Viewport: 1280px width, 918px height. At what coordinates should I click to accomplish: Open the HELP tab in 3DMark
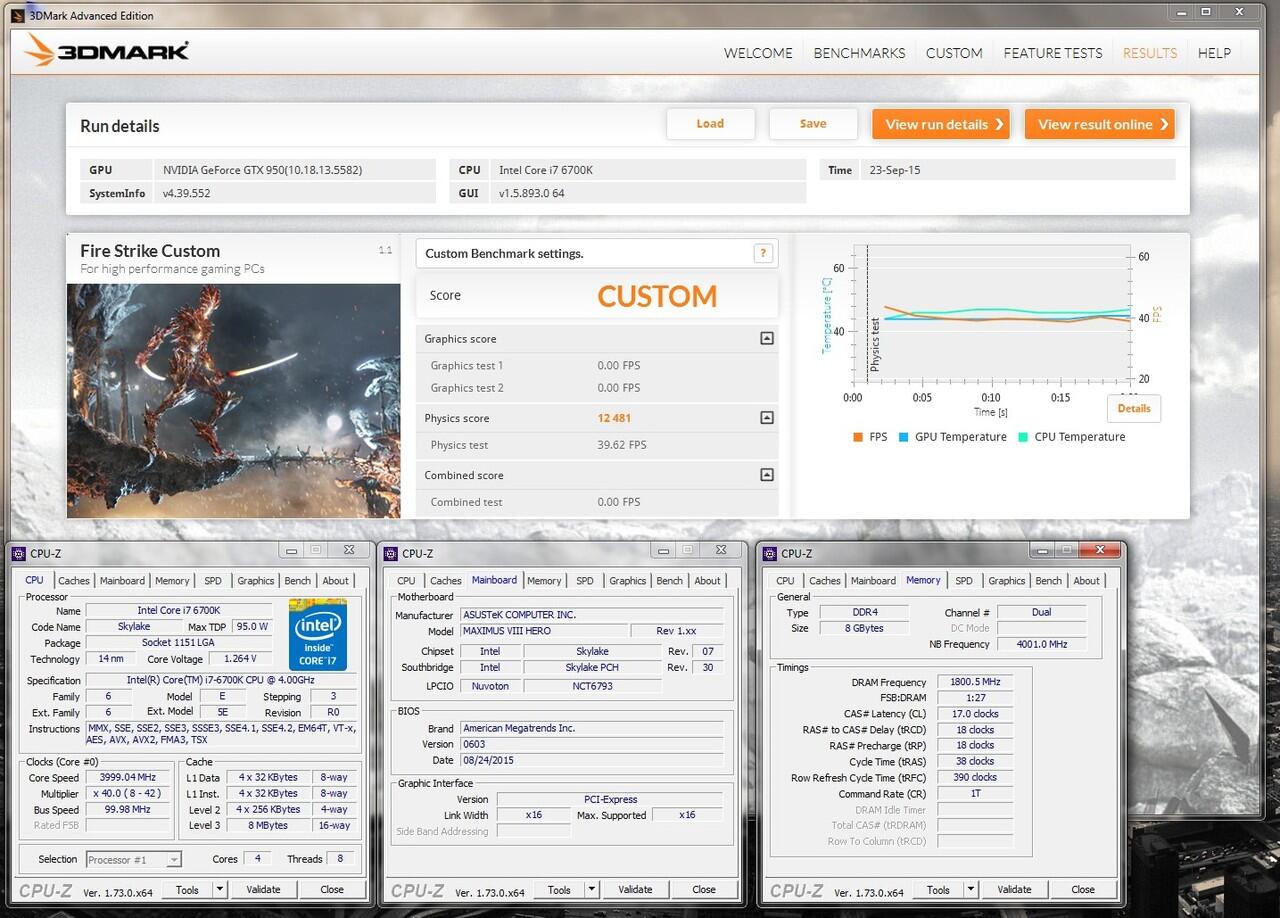1214,53
